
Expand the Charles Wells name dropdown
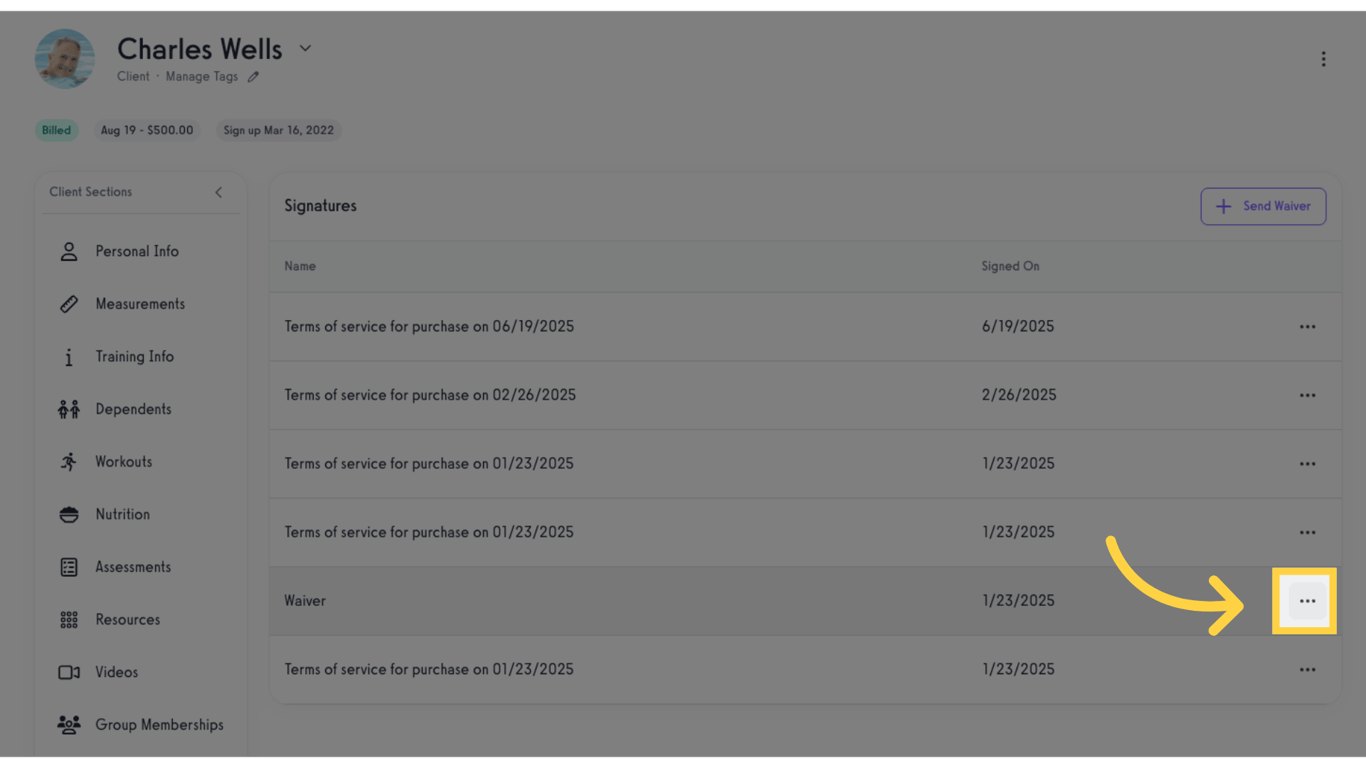click(x=305, y=48)
